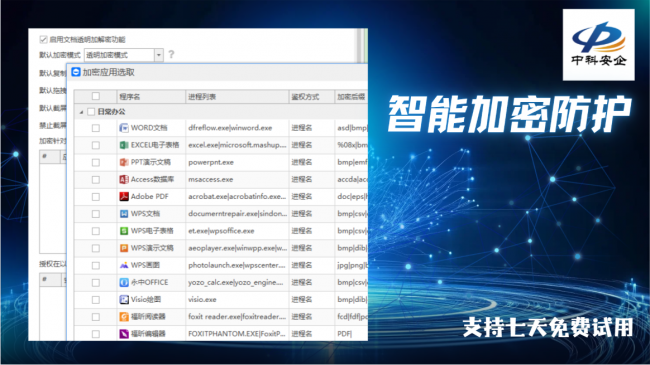The image size is (650, 365).
Task: Check the WORD文档 row checkbox
Action: [x=96, y=128]
